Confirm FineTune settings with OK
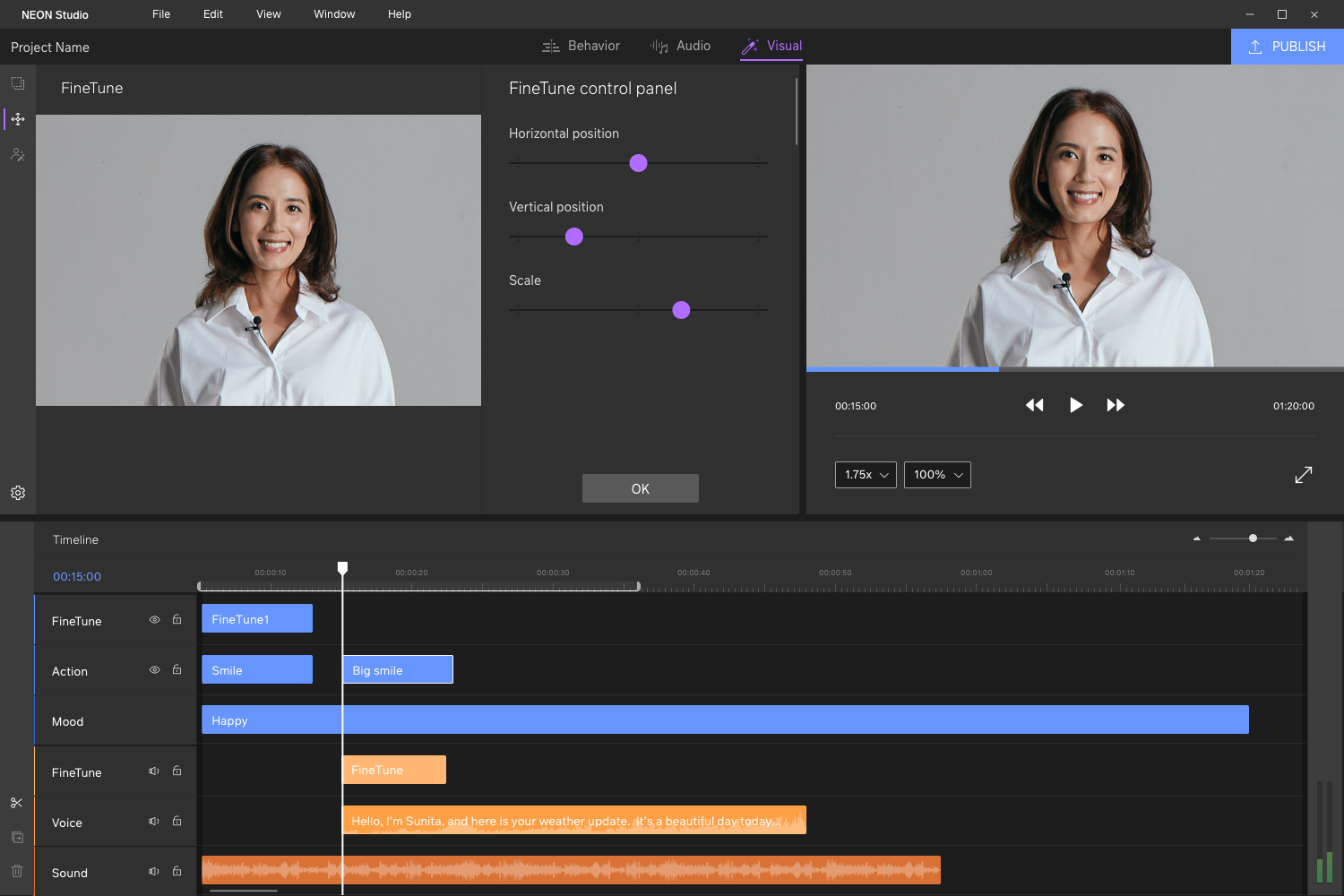1344x896 pixels. point(641,488)
